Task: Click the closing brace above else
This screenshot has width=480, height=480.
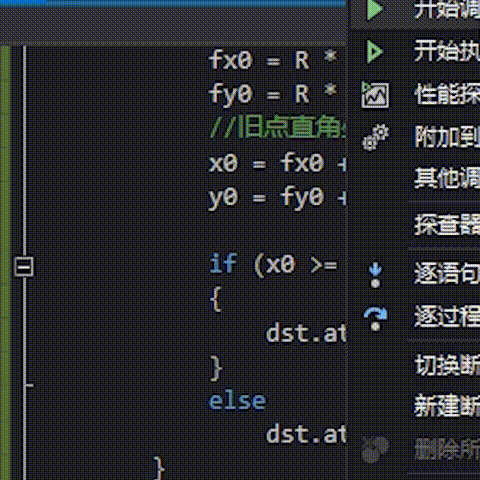Action: point(216,368)
